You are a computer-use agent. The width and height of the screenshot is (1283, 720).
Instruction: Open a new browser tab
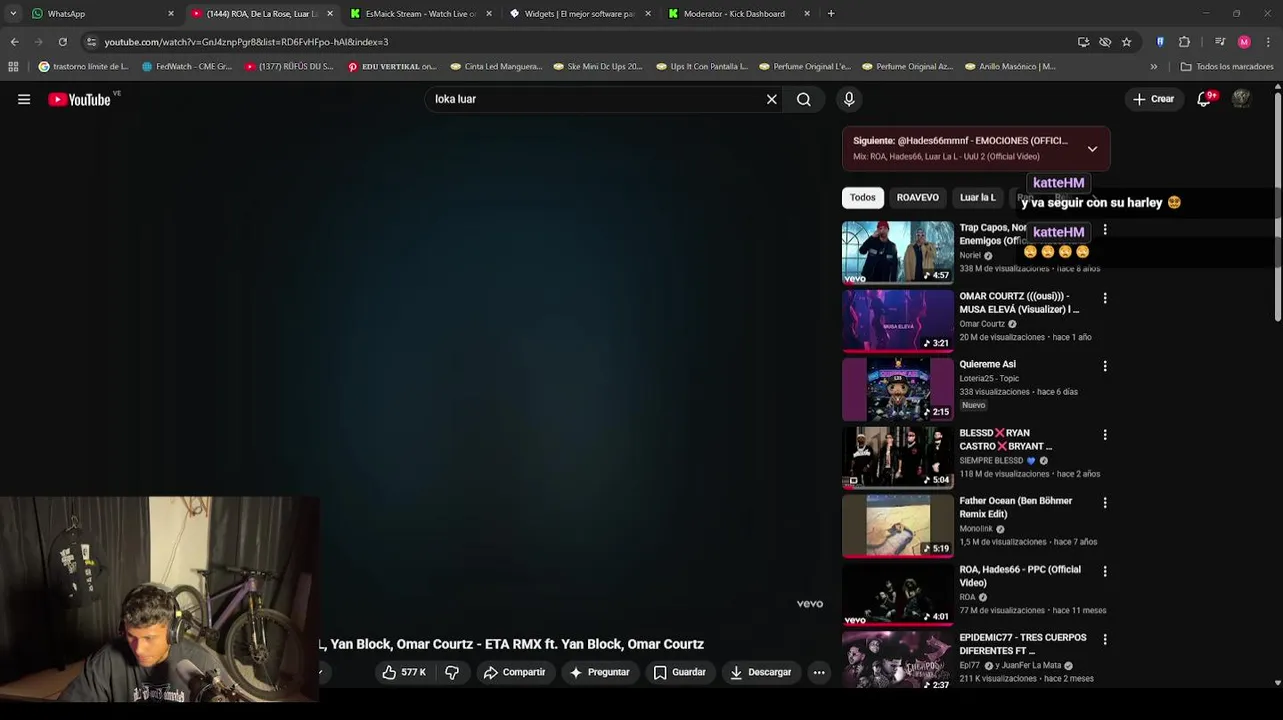(x=831, y=14)
